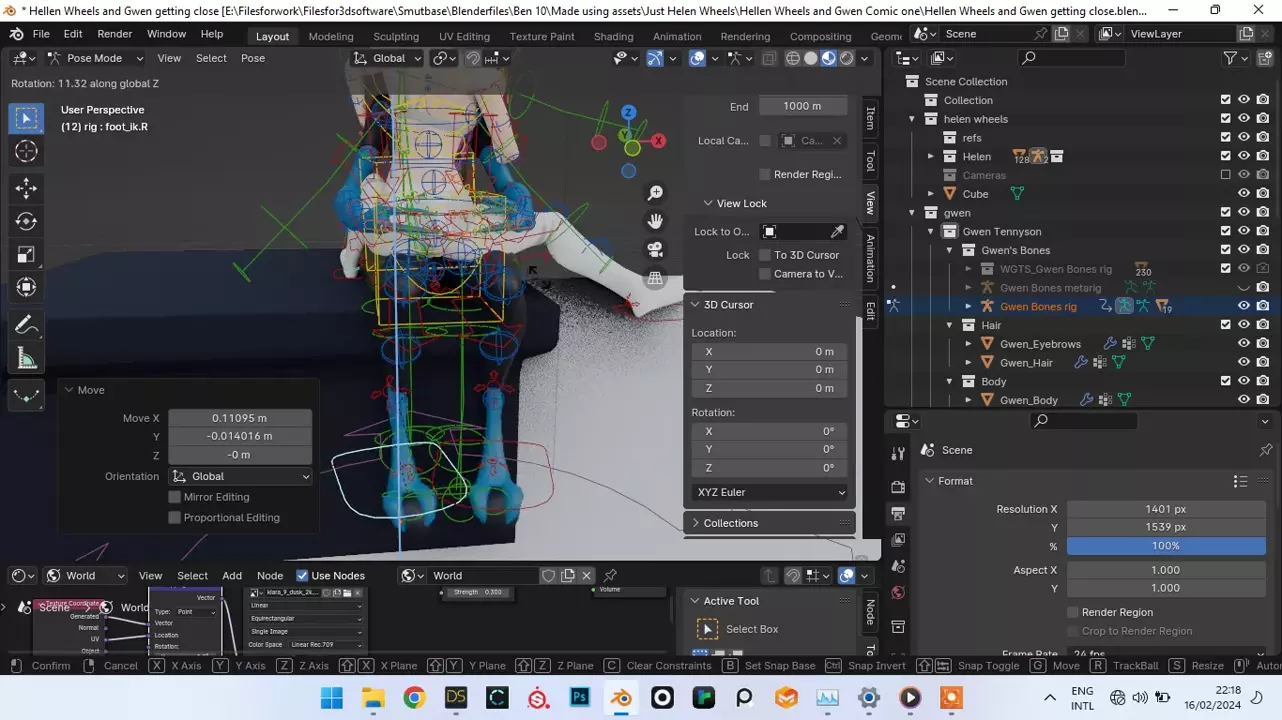Enable Lock To 3D Cursor checkbox
Screen dimensions: 1282x720
pos(765,255)
